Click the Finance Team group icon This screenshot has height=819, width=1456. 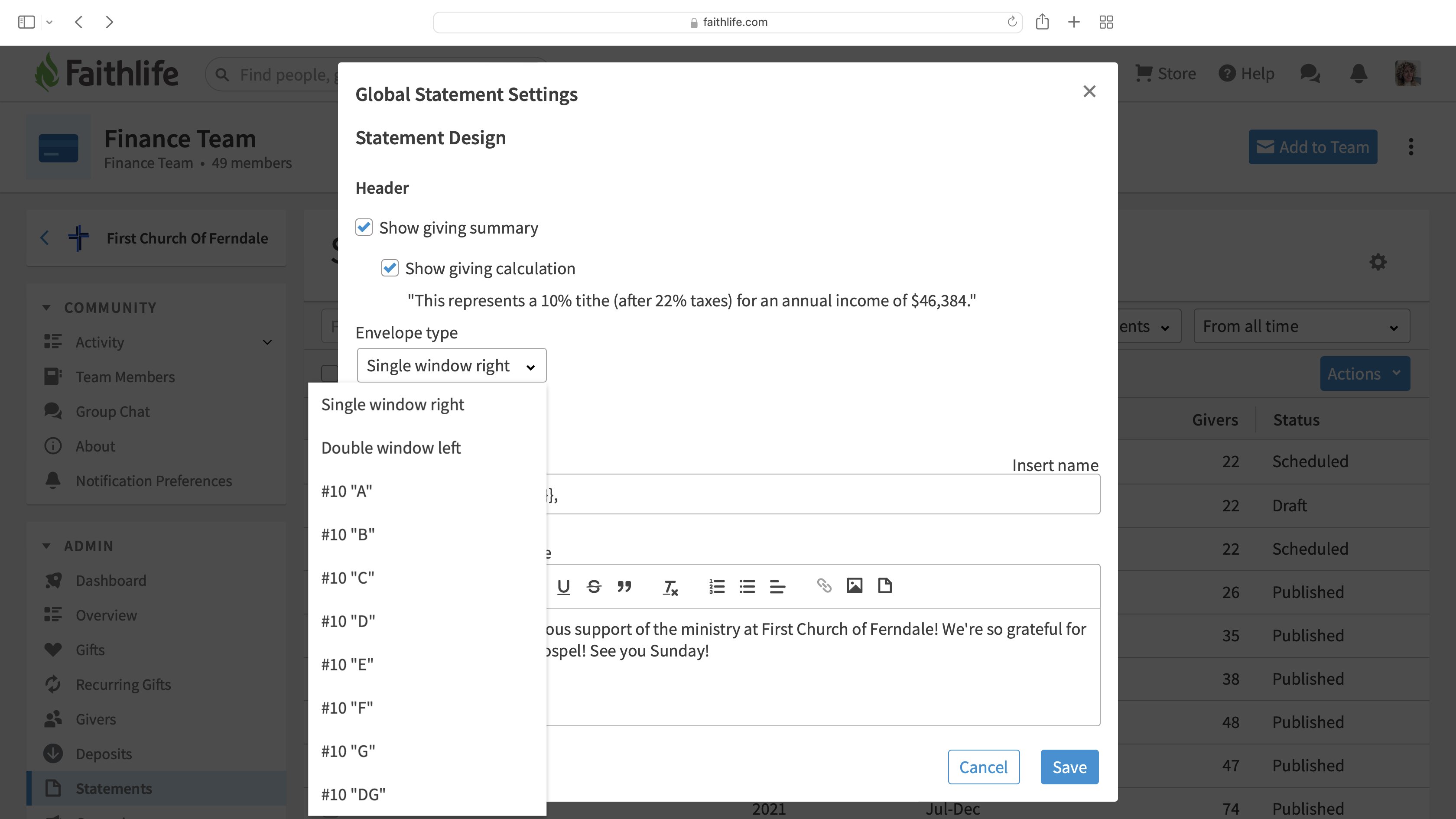coord(58,147)
